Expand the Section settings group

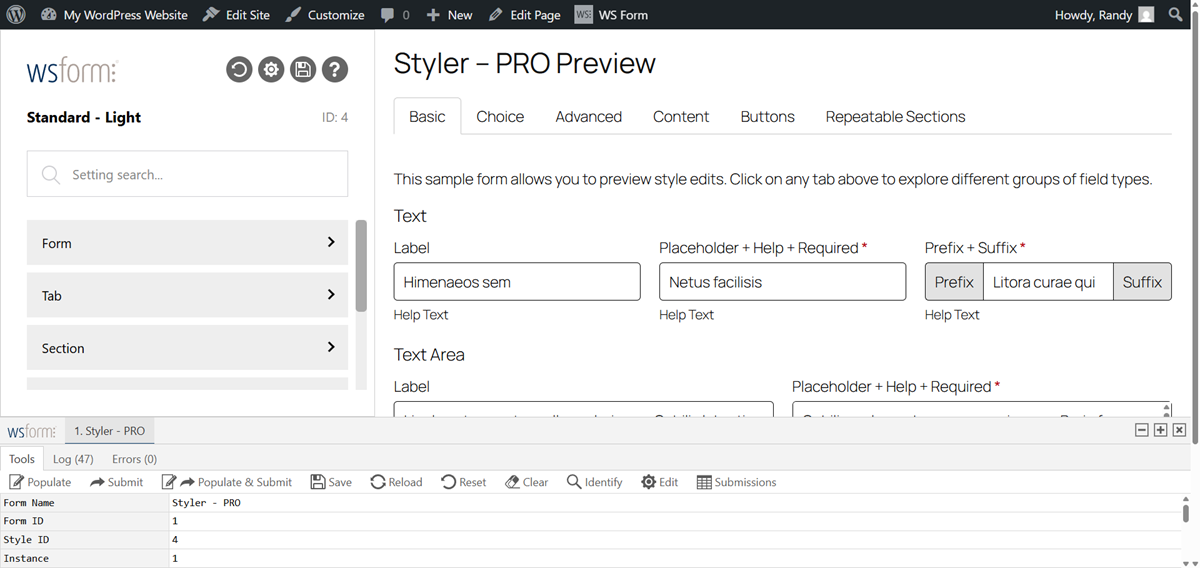click(x=187, y=348)
